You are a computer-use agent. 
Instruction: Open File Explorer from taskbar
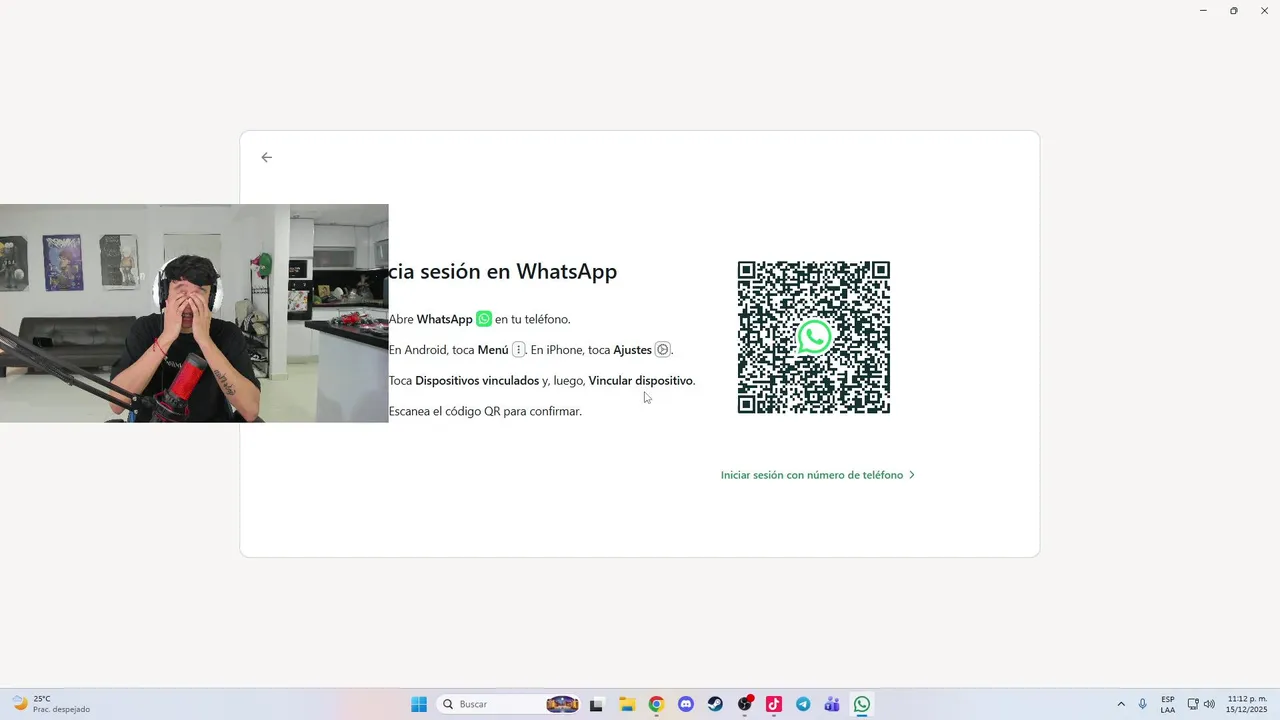(x=627, y=704)
